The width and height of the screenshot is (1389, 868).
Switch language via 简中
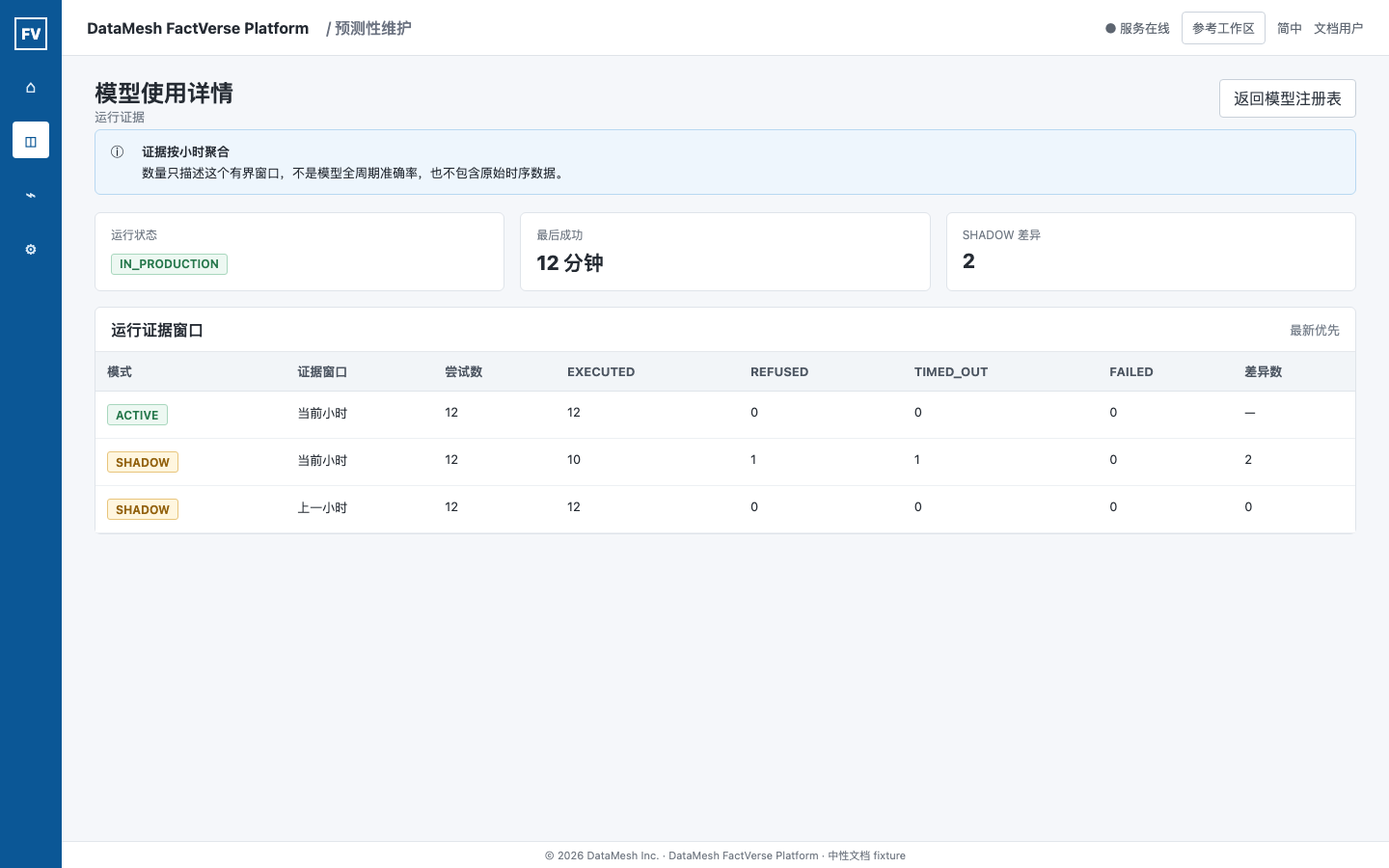(1290, 29)
